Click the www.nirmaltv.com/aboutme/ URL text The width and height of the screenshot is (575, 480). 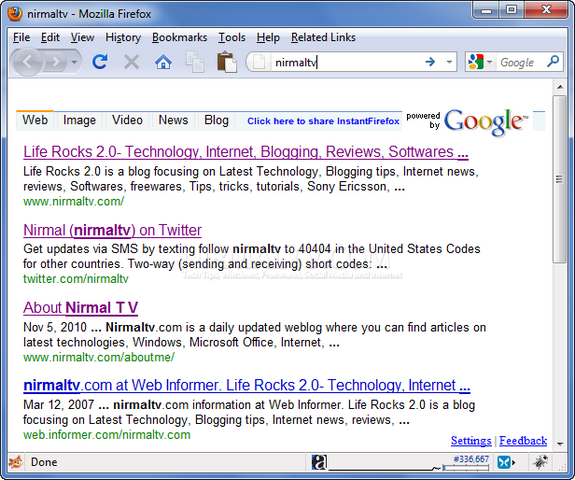tap(99, 357)
